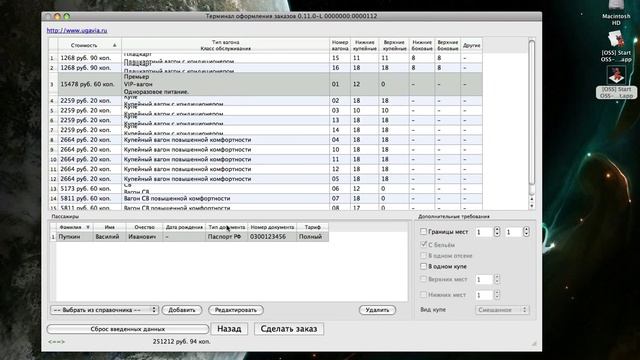Select row 13 priced 5173 руб. 60 коп.
This screenshot has height=360, width=640.
265,189
